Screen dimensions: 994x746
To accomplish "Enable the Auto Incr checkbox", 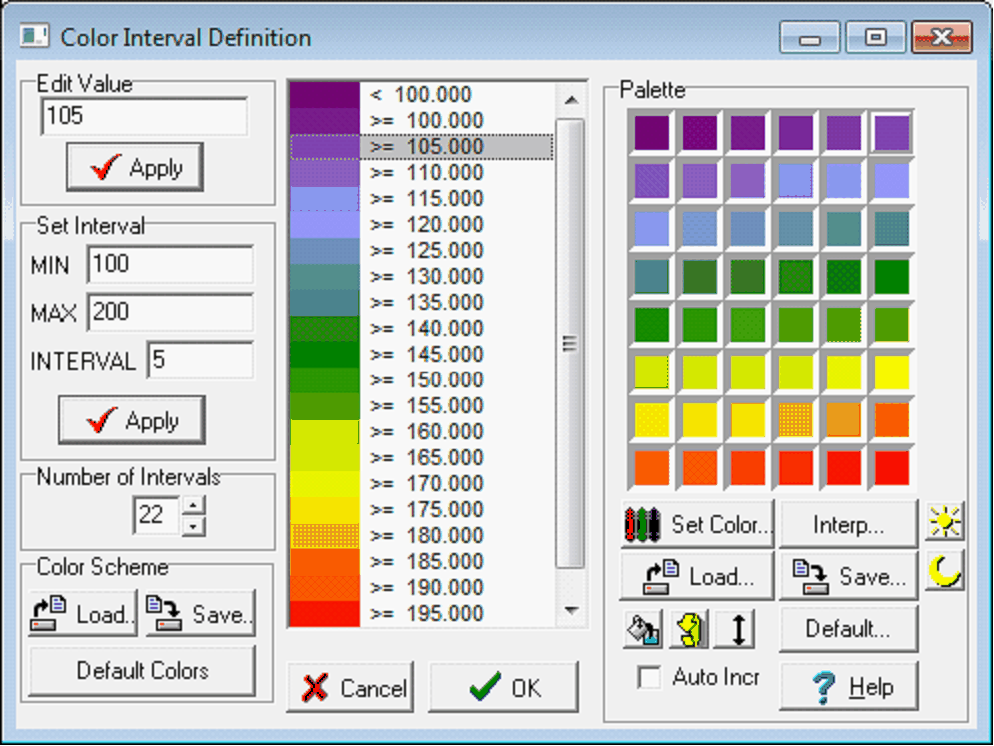I will 650,677.
